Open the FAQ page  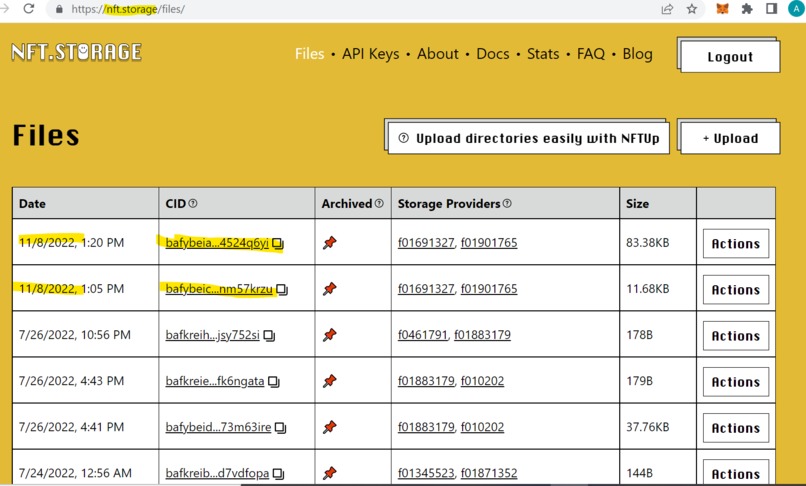591,54
